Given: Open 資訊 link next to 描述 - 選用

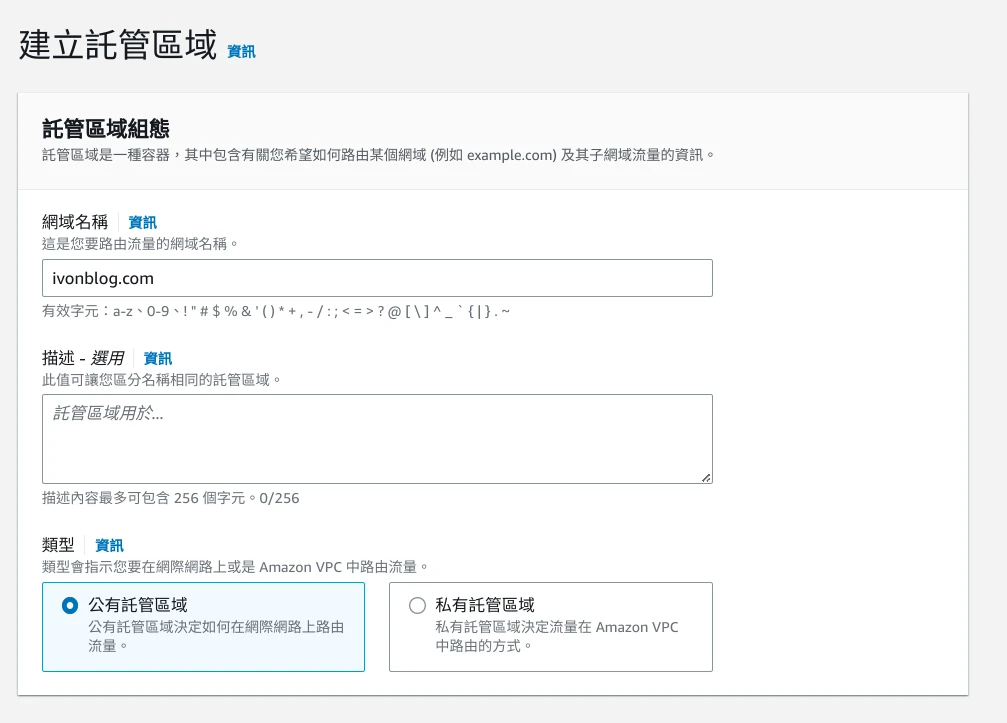Looking at the screenshot, I should (x=158, y=358).
